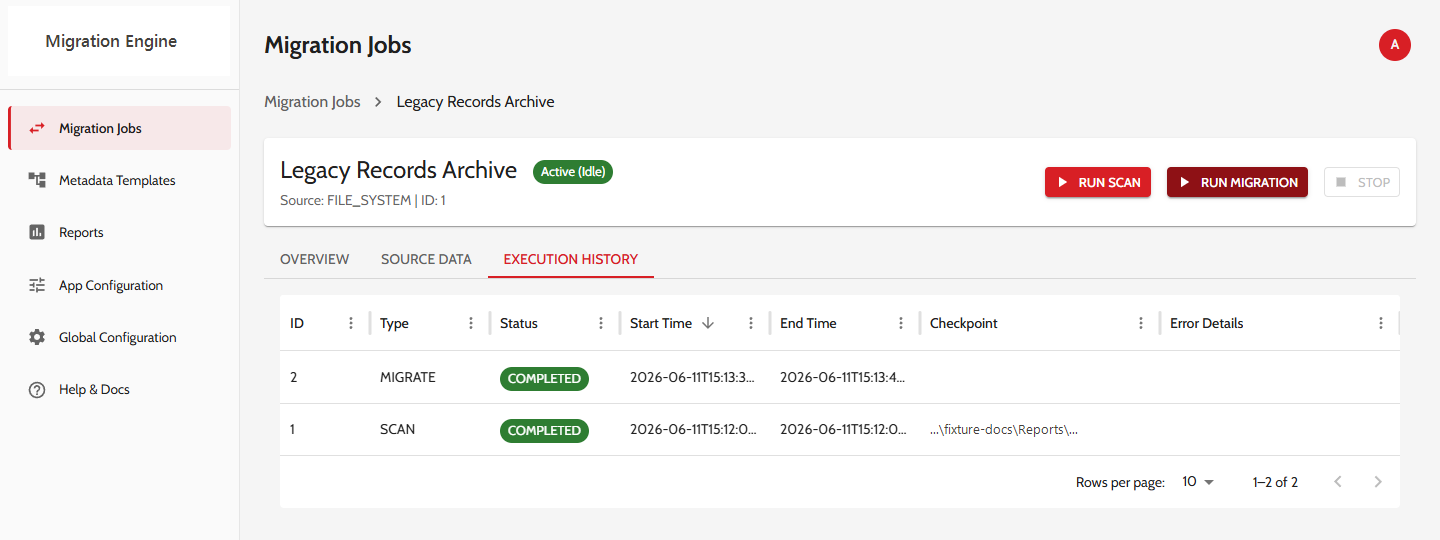
Task: Open Checkpoint column options menu
Action: [x=1141, y=323]
